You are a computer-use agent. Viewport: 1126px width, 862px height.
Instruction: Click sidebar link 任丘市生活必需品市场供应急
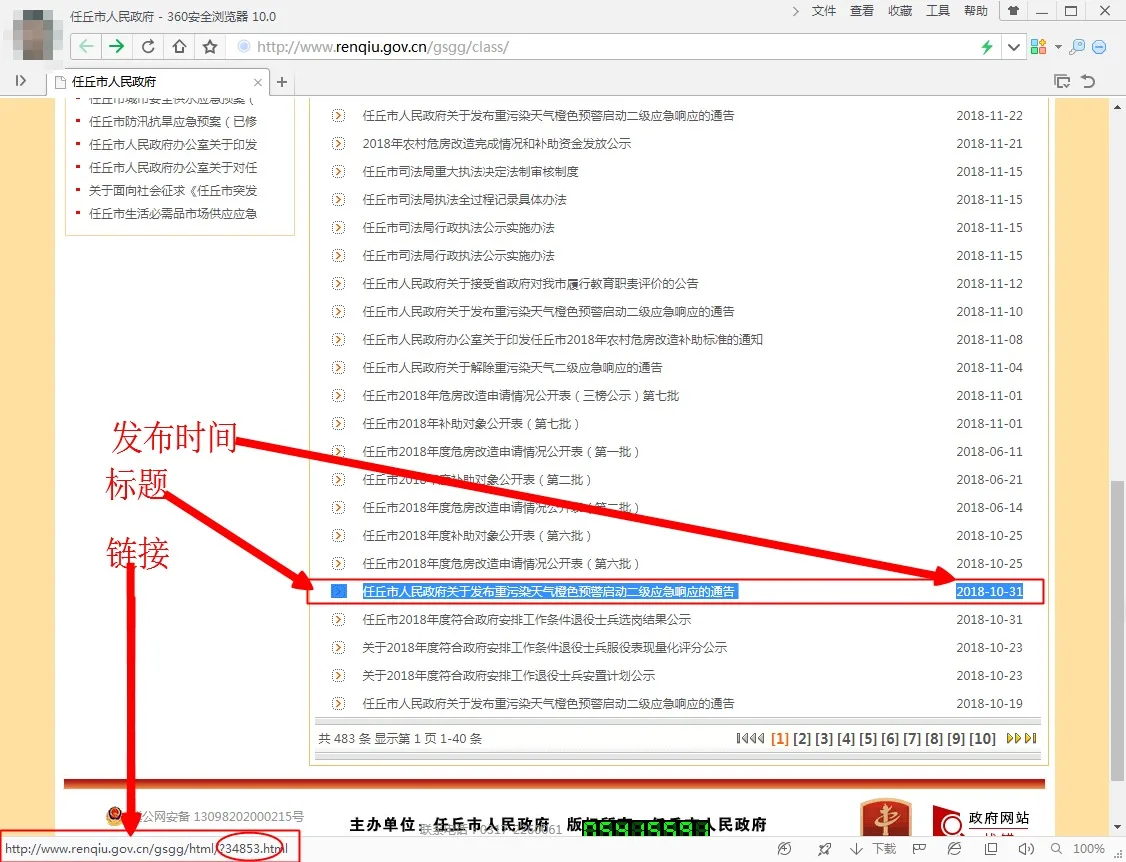[x=172, y=213]
